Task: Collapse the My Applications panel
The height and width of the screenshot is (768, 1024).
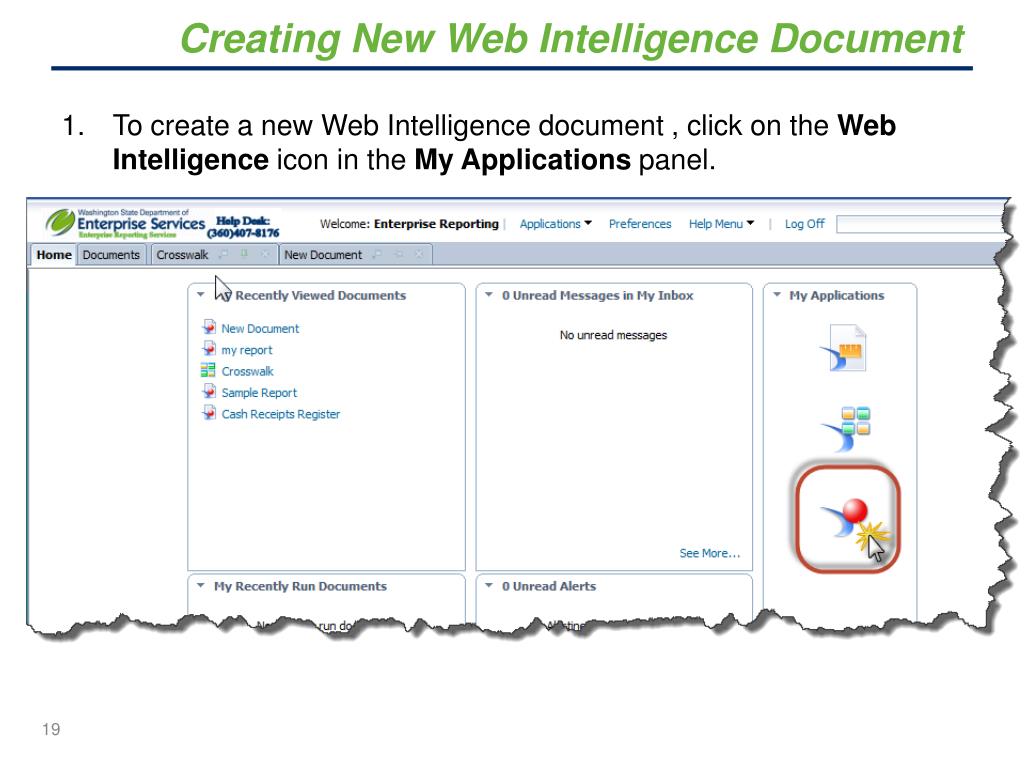Action: (x=776, y=295)
